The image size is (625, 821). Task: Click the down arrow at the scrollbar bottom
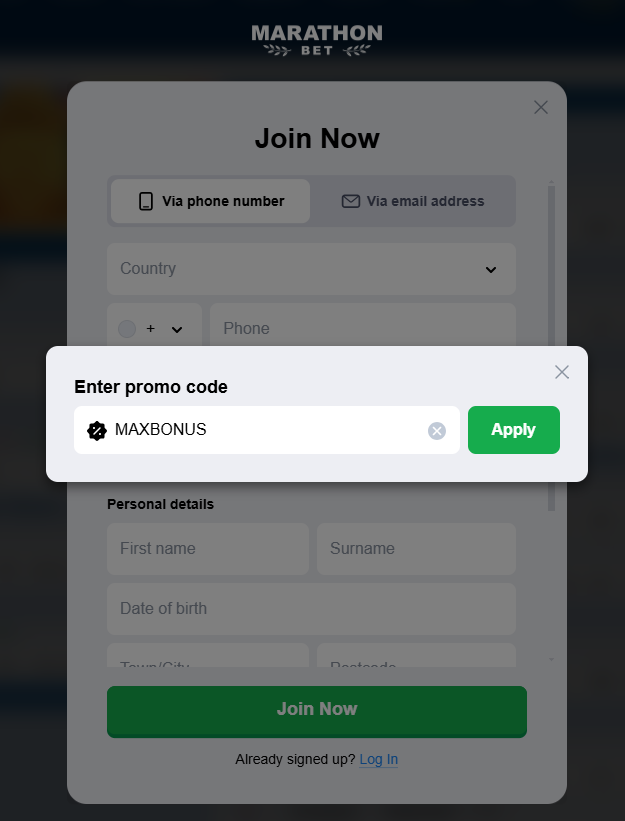(551, 660)
